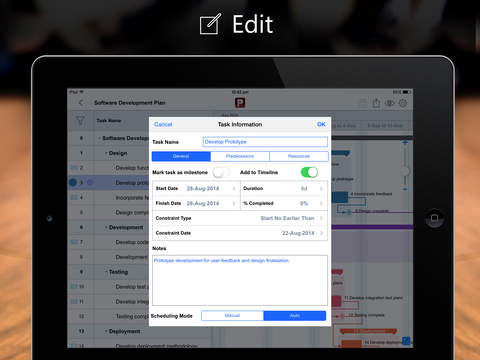Toggle Mark task as milestone switch
Image resolution: width=480 pixels, height=360 pixels.
[x=221, y=172]
